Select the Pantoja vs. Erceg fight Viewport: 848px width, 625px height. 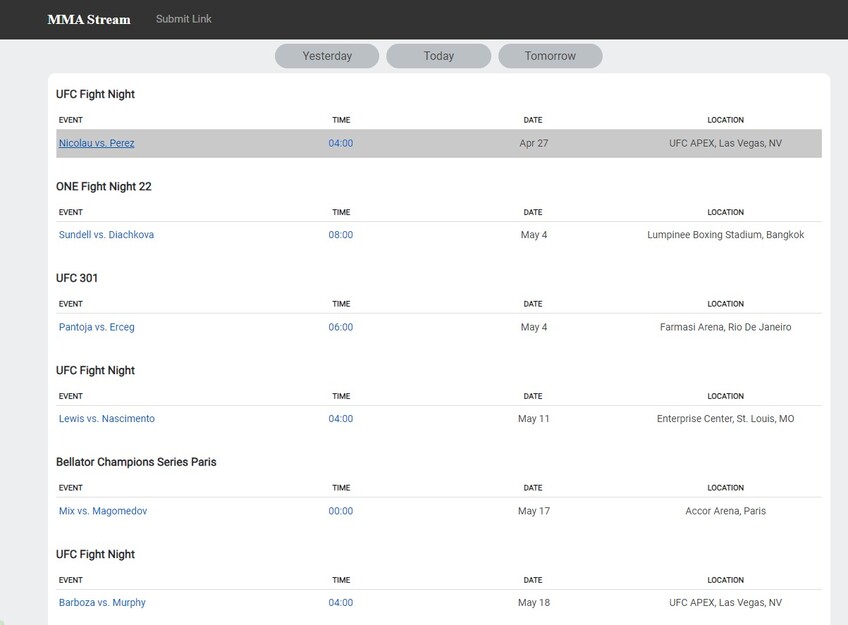point(96,327)
